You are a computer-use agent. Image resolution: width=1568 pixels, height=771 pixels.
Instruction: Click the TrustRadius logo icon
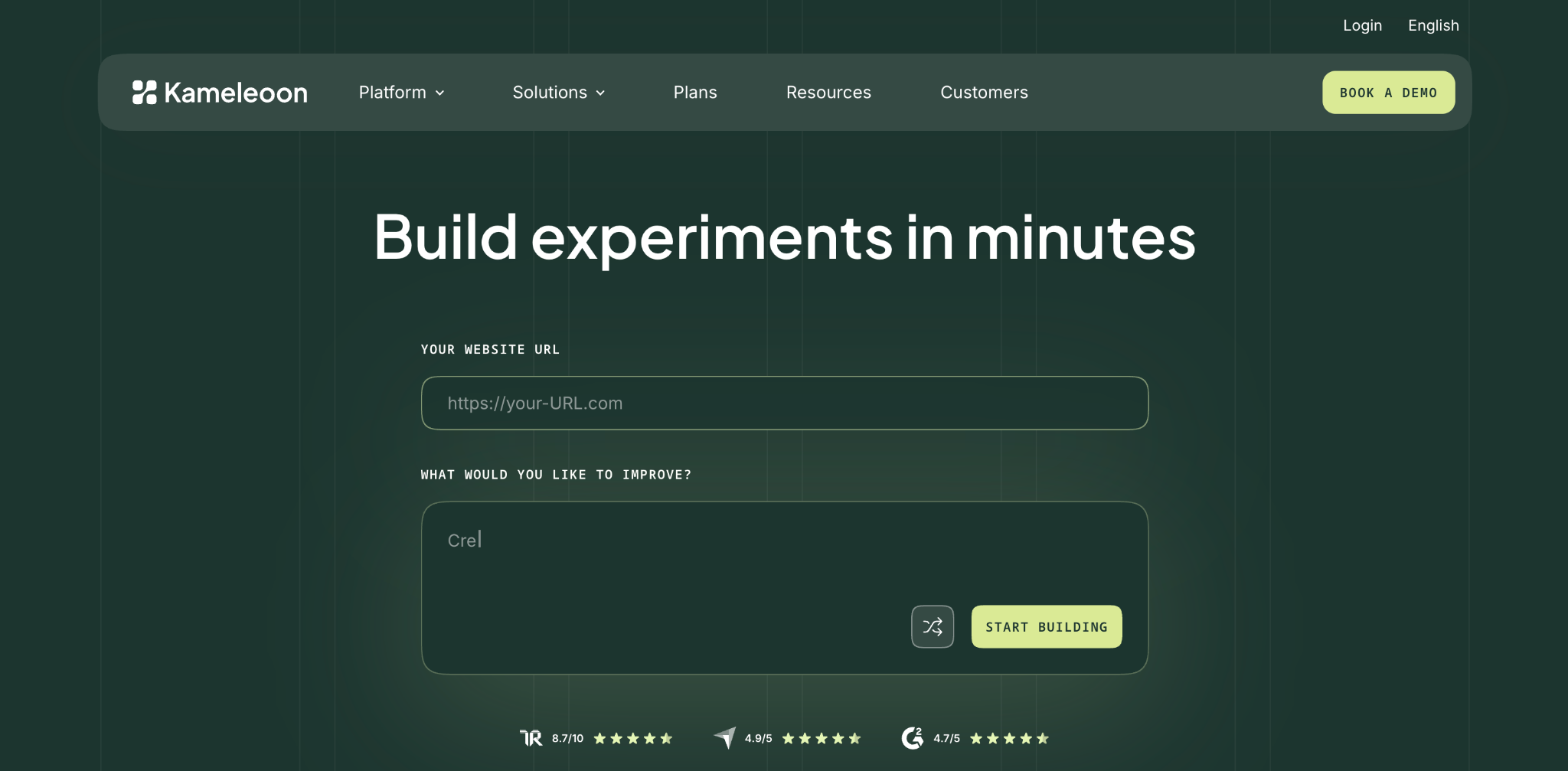pos(531,738)
